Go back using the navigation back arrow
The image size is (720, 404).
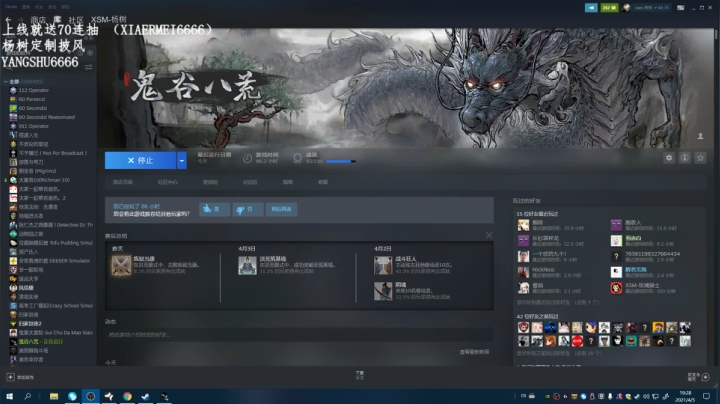pos(8,20)
